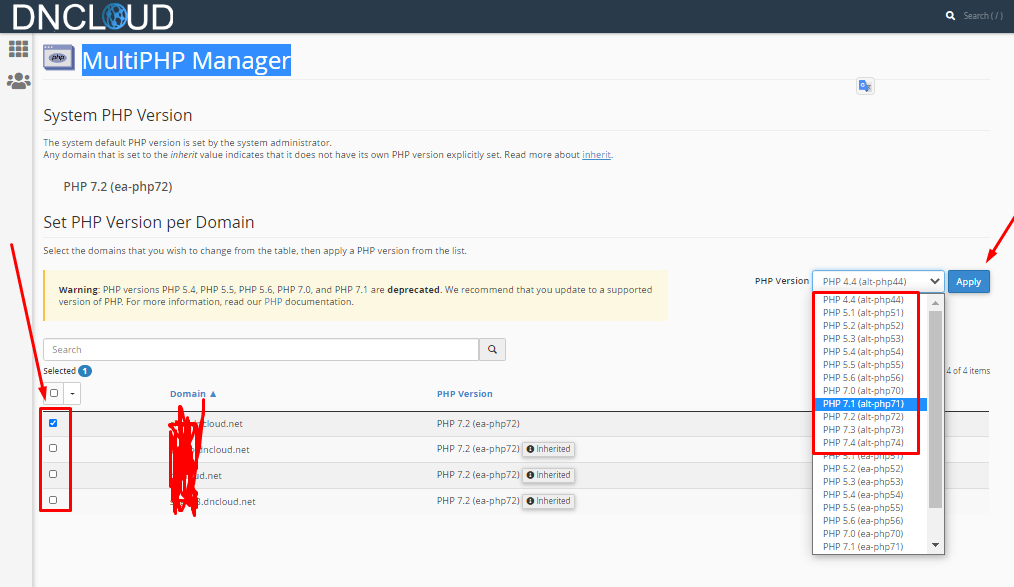Click the Selected count badge
This screenshot has width=1014, height=587.
click(85, 371)
